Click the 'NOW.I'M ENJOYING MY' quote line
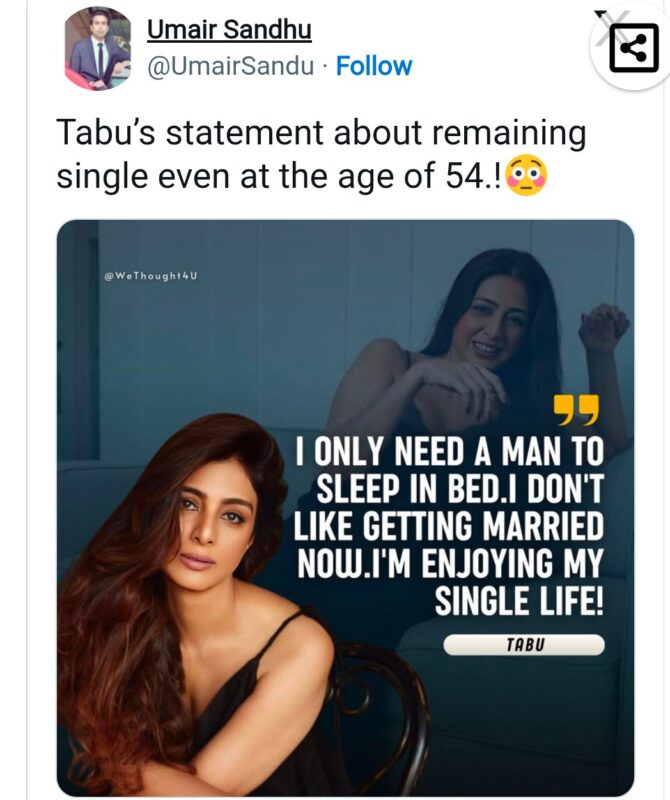This screenshot has height=800, width=670. pos(450,564)
